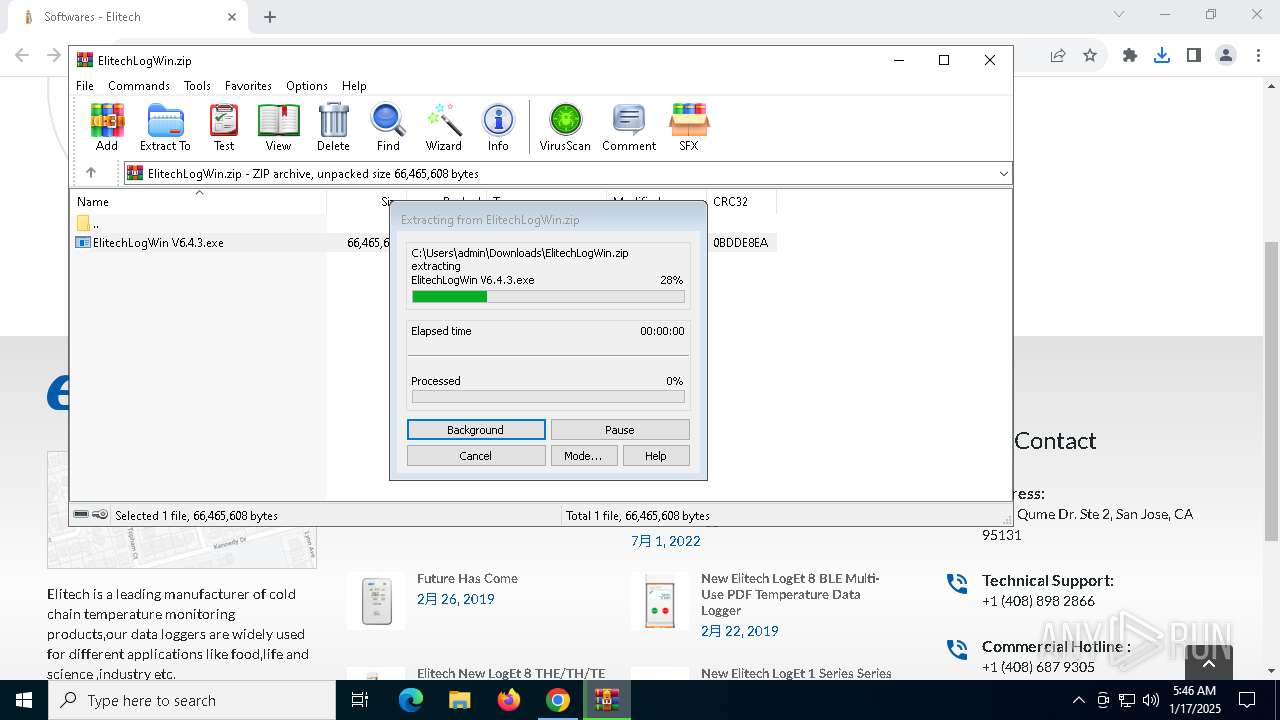Show hidden tray icons chevron
Viewport: 1280px width, 720px height.
click(x=1078, y=700)
